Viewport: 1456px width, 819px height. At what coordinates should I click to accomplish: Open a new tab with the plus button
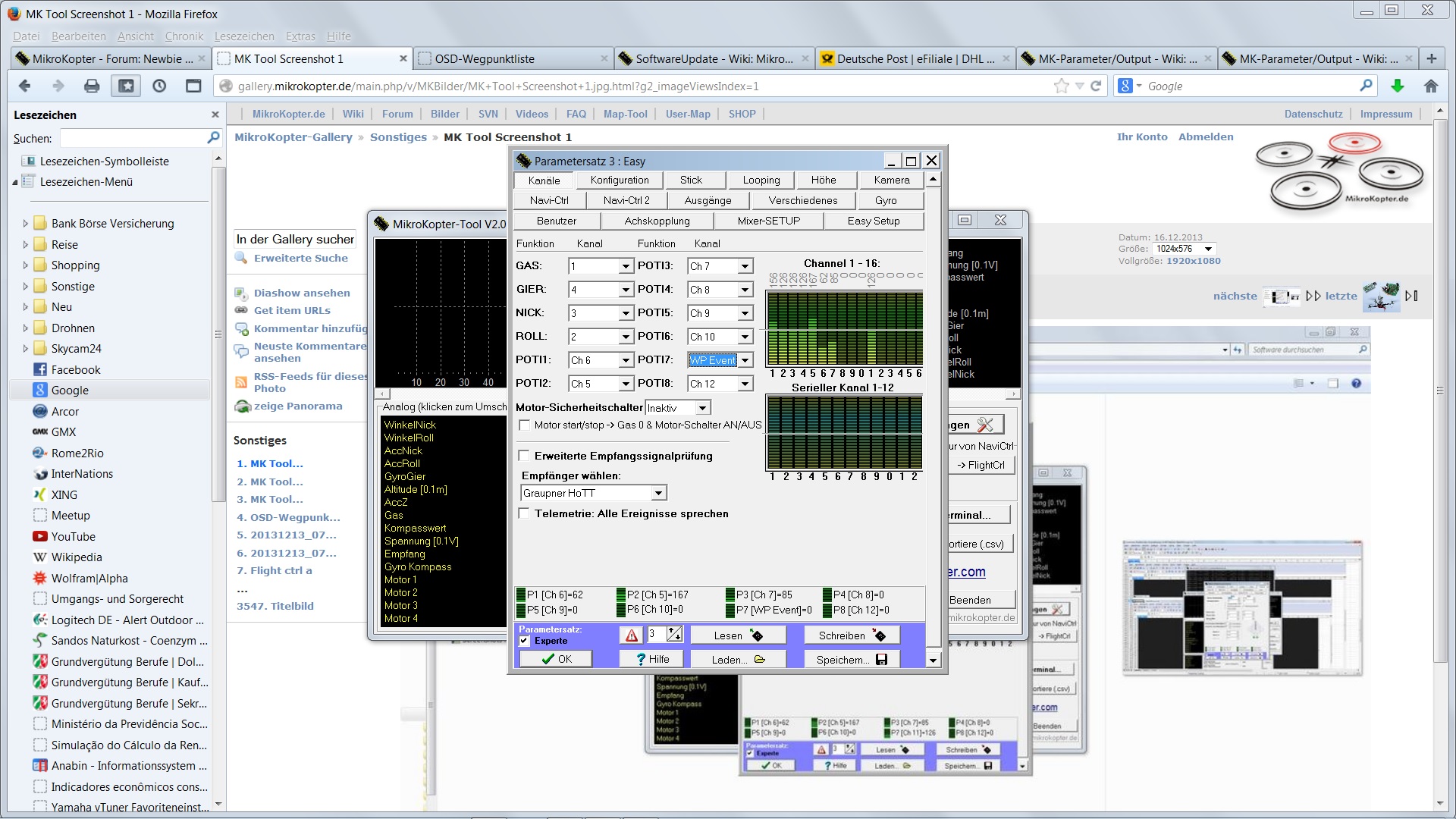click(1431, 58)
